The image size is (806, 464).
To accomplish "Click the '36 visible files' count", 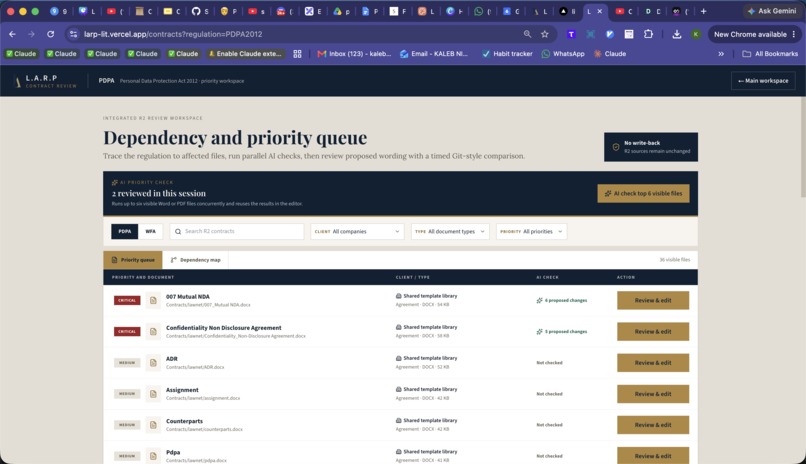I will tap(674, 259).
